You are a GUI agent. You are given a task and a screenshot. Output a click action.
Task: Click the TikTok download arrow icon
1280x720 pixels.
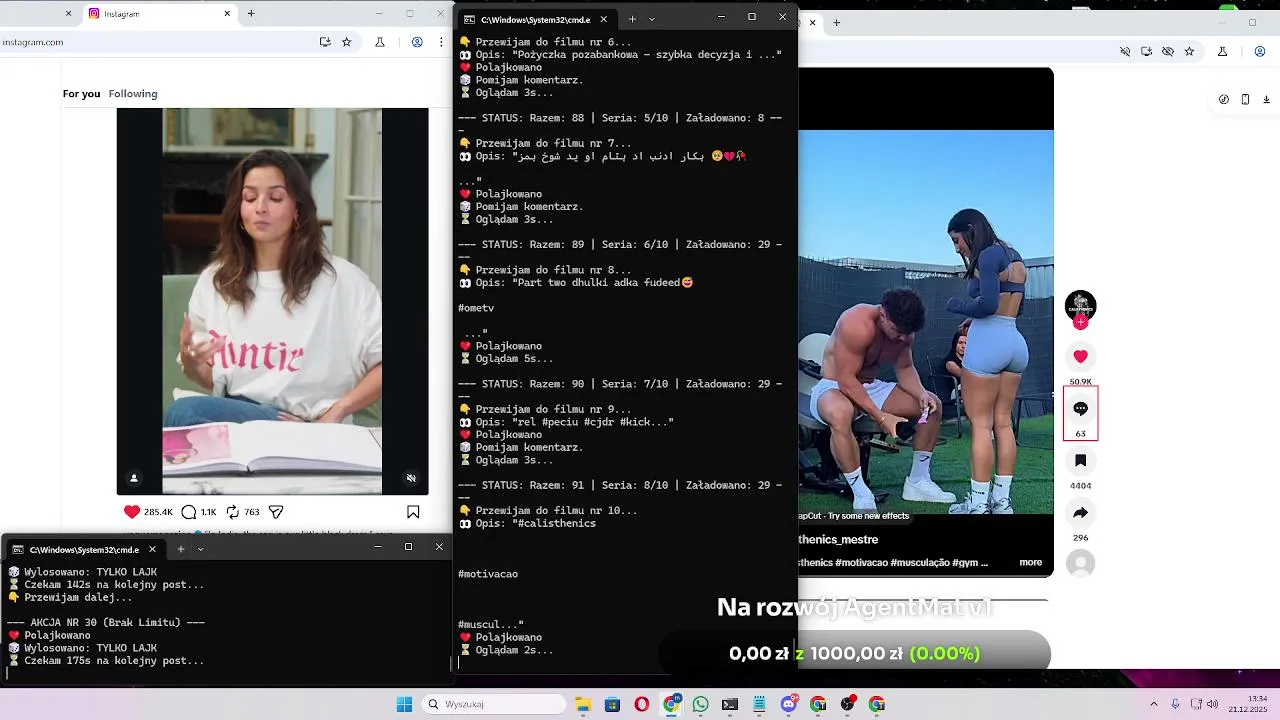tap(1267, 99)
